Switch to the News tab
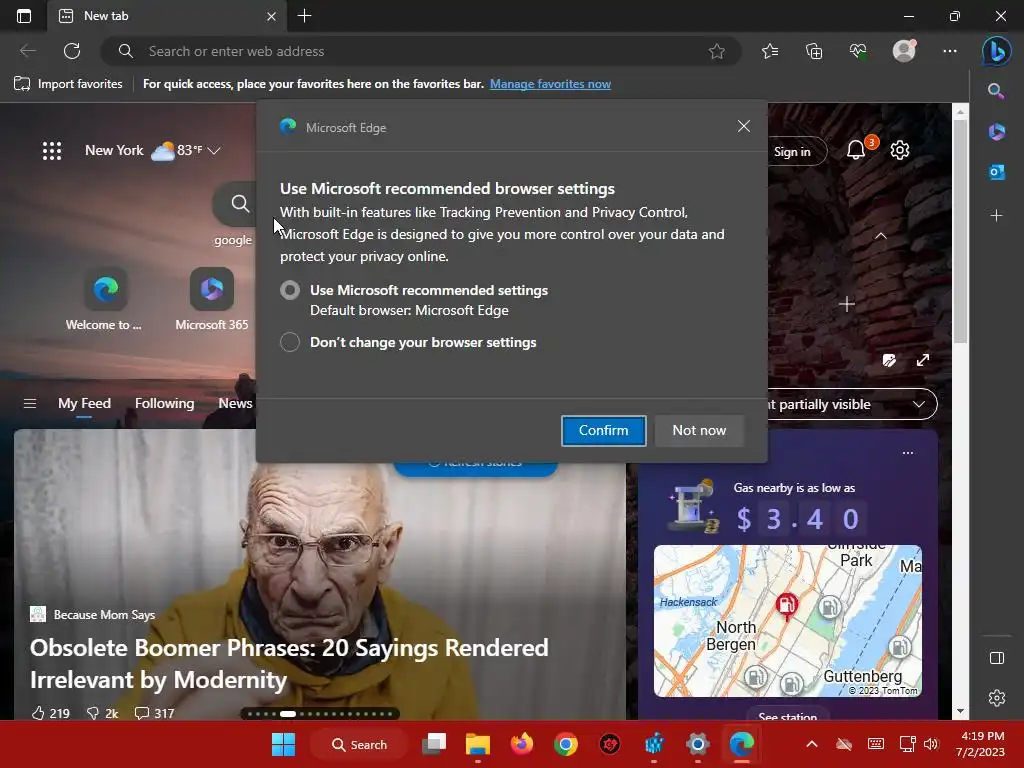Image resolution: width=1024 pixels, height=768 pixels. coord(235,404)
